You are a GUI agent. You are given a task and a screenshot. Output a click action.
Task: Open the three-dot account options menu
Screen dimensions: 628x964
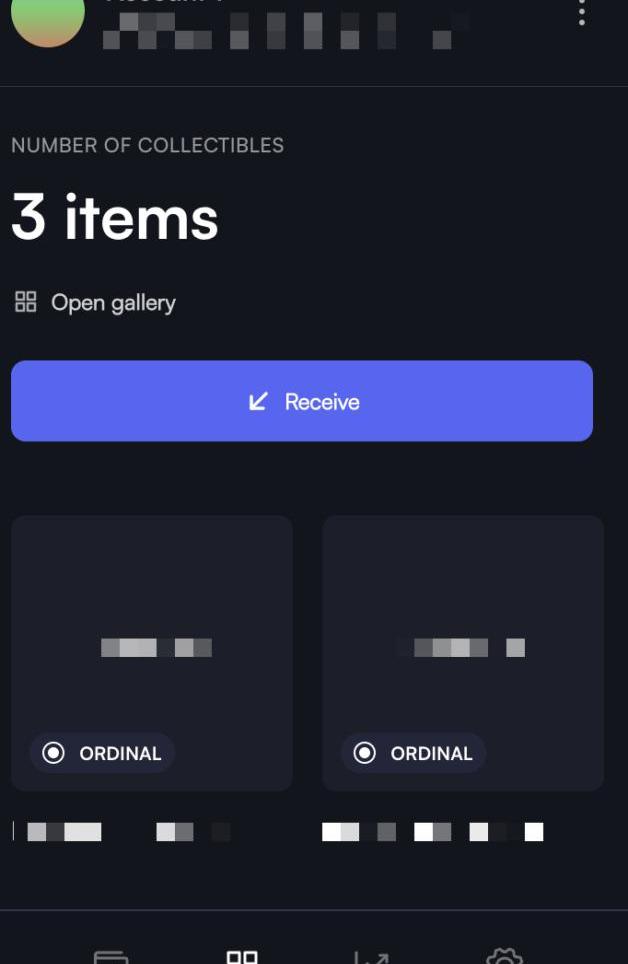click(x=581, y=11)
